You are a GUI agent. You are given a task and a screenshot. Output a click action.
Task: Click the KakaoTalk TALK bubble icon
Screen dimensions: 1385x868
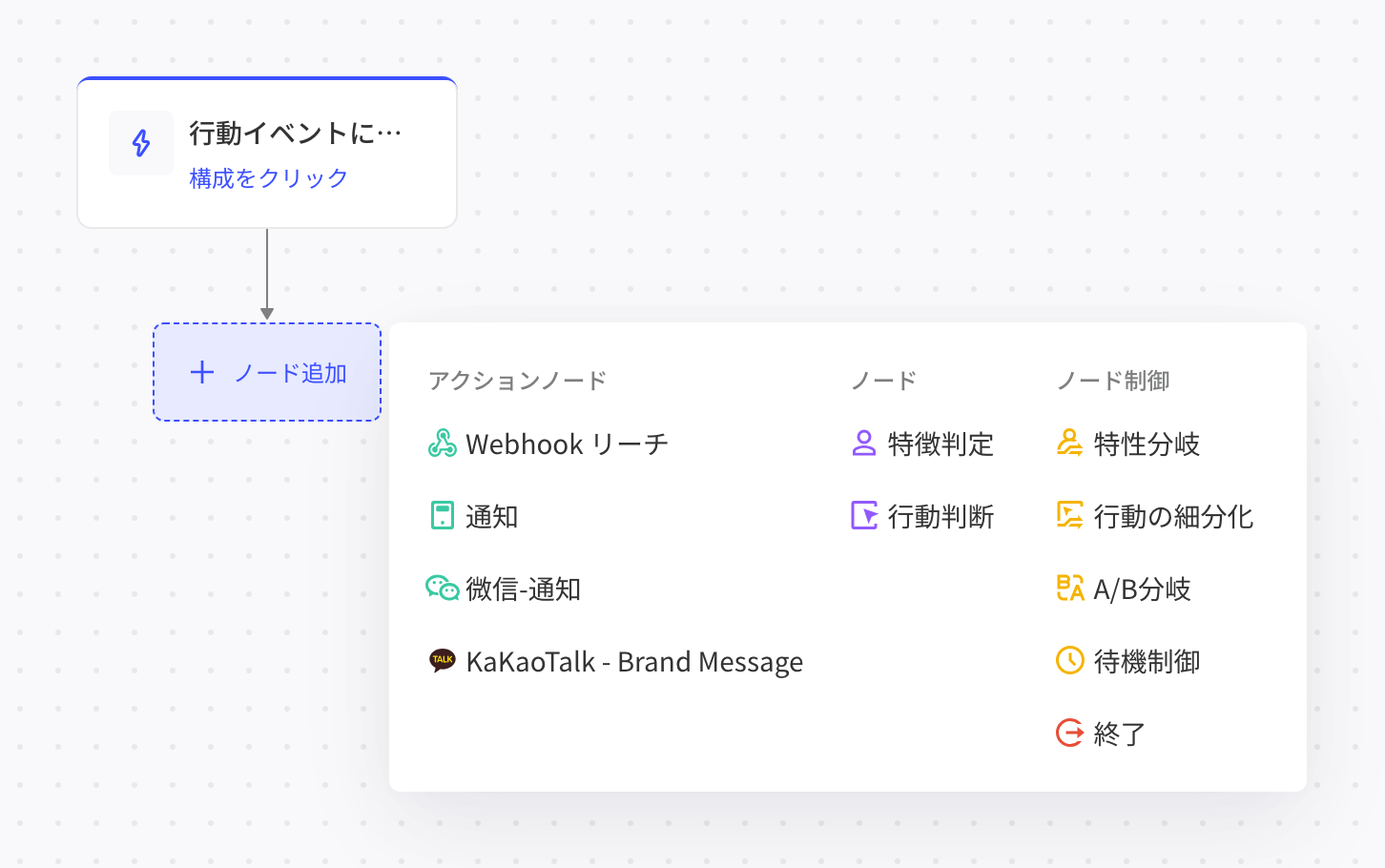coord(442,660)
